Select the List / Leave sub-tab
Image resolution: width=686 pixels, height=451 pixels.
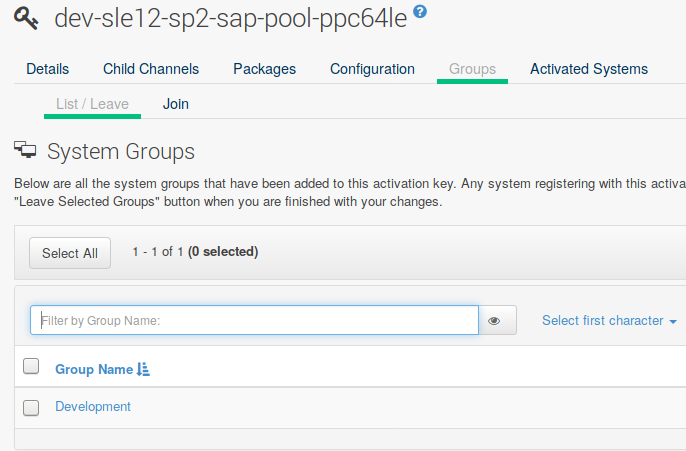93,104
